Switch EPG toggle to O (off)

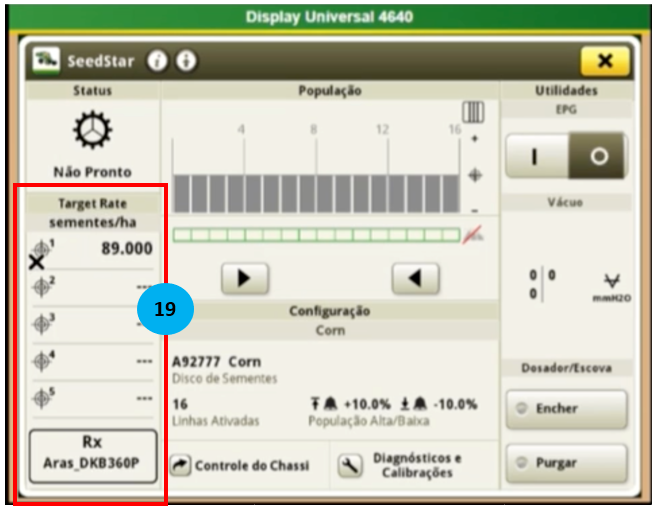597,157
